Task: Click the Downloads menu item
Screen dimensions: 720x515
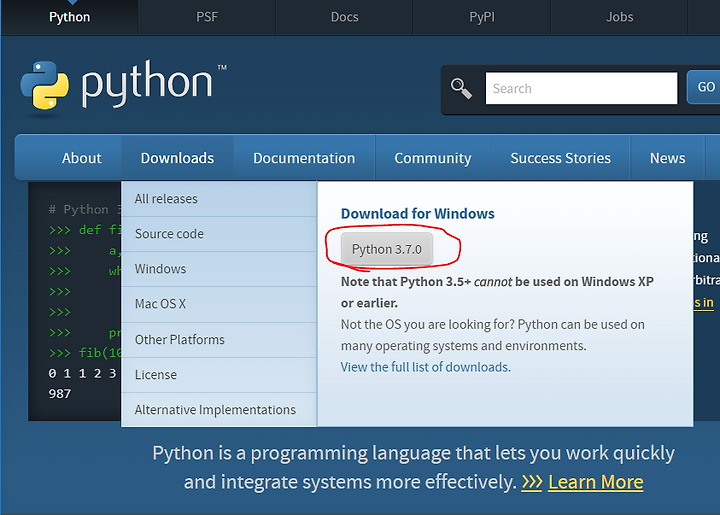Action: [x=177, y=158]
